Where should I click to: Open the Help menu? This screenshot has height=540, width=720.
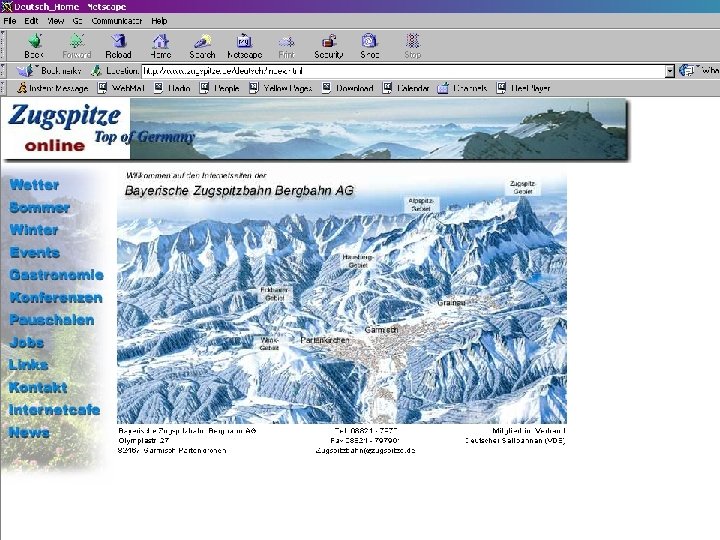tap(159, 21)
